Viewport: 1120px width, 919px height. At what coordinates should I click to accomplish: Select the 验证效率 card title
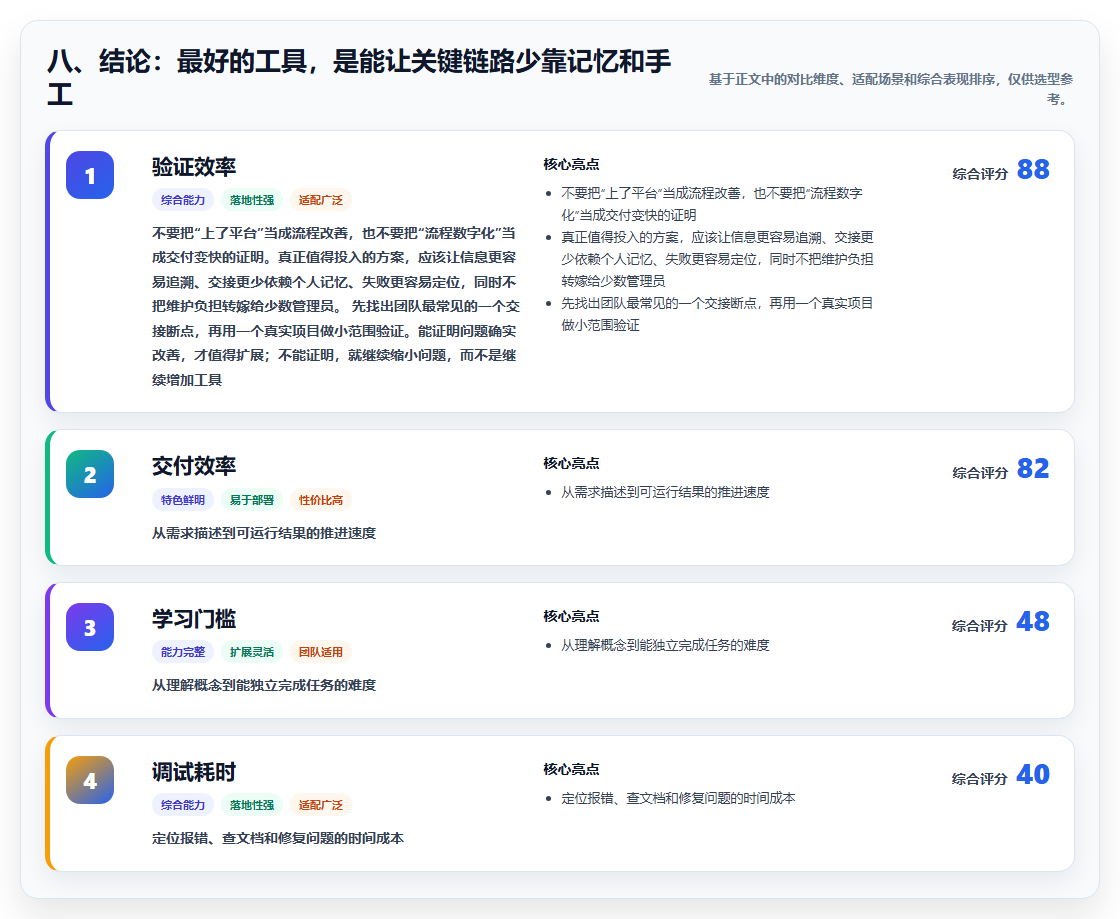pos(194,167)
